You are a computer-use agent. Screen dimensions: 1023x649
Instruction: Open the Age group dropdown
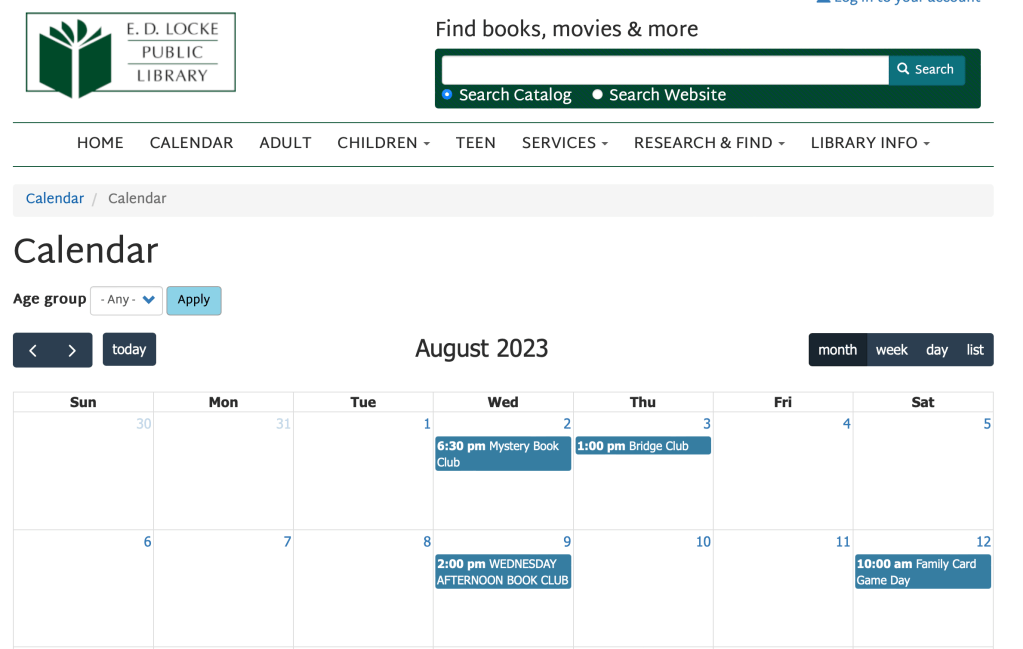(126, 300)
